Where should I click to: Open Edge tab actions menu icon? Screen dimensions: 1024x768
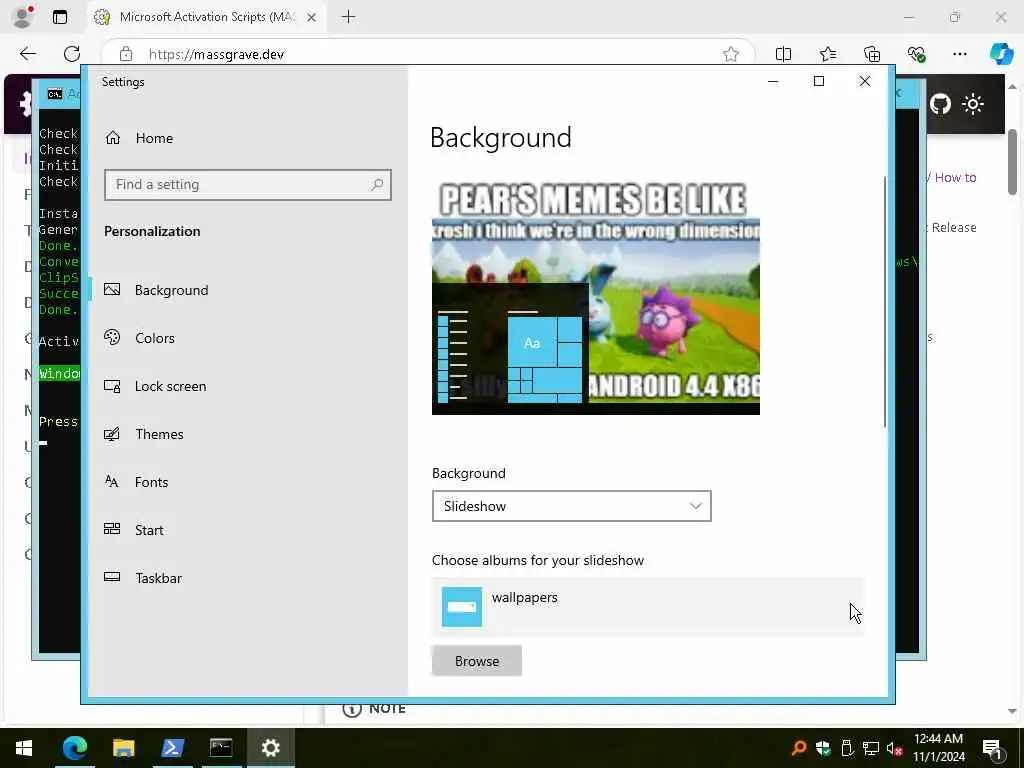click(x=60, y=17)
